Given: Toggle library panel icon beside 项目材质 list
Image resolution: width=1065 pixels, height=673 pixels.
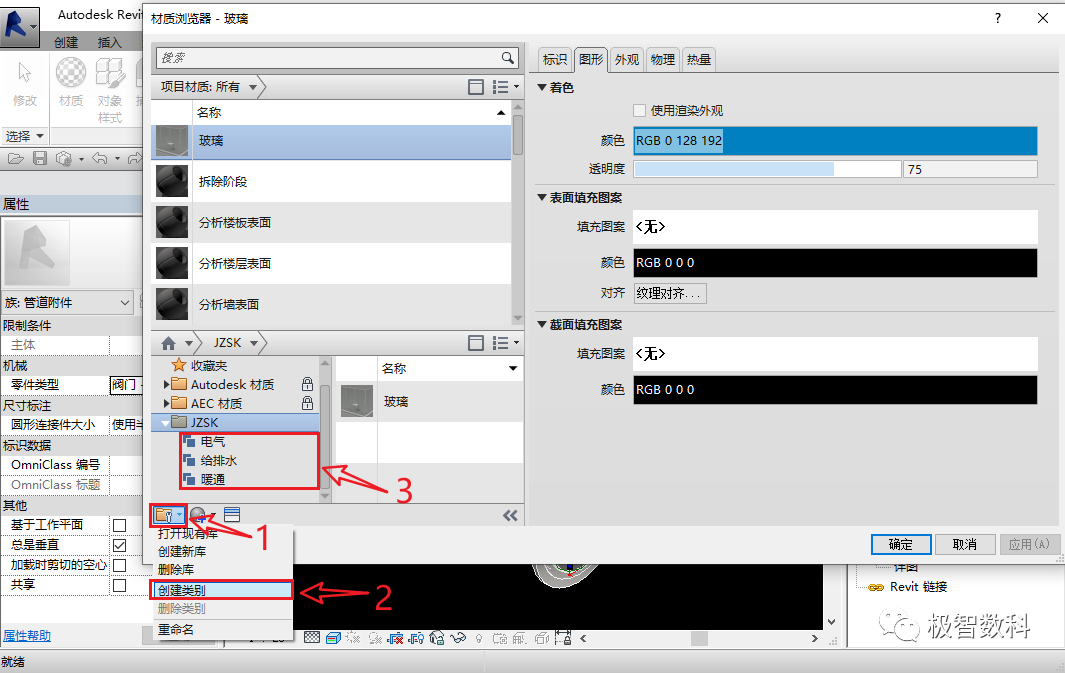Looking at the screenshot, I should [x=476, y=87].
